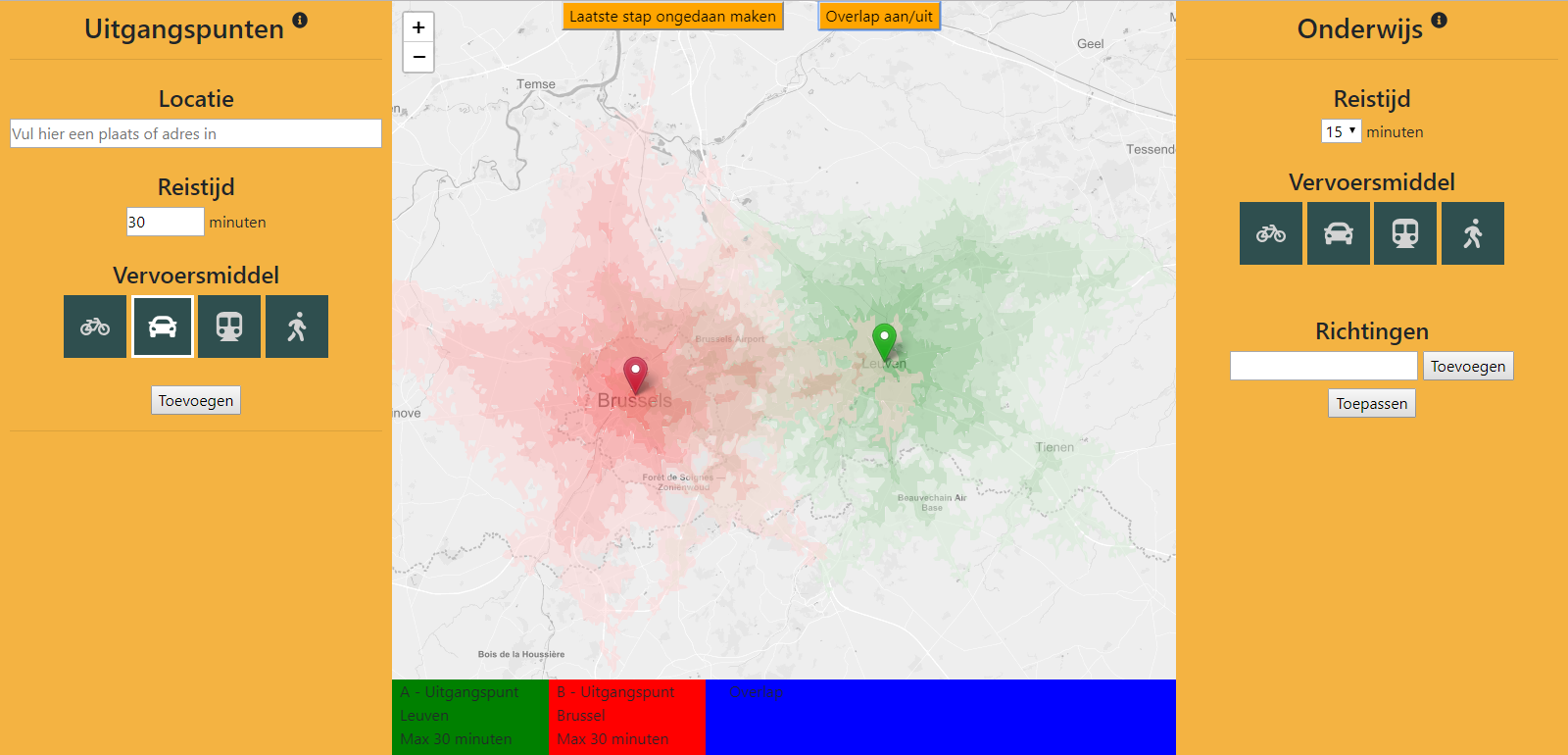Click Tienen label on the map
Screen dimensions: 1568x755
[x=1054, y=447]
